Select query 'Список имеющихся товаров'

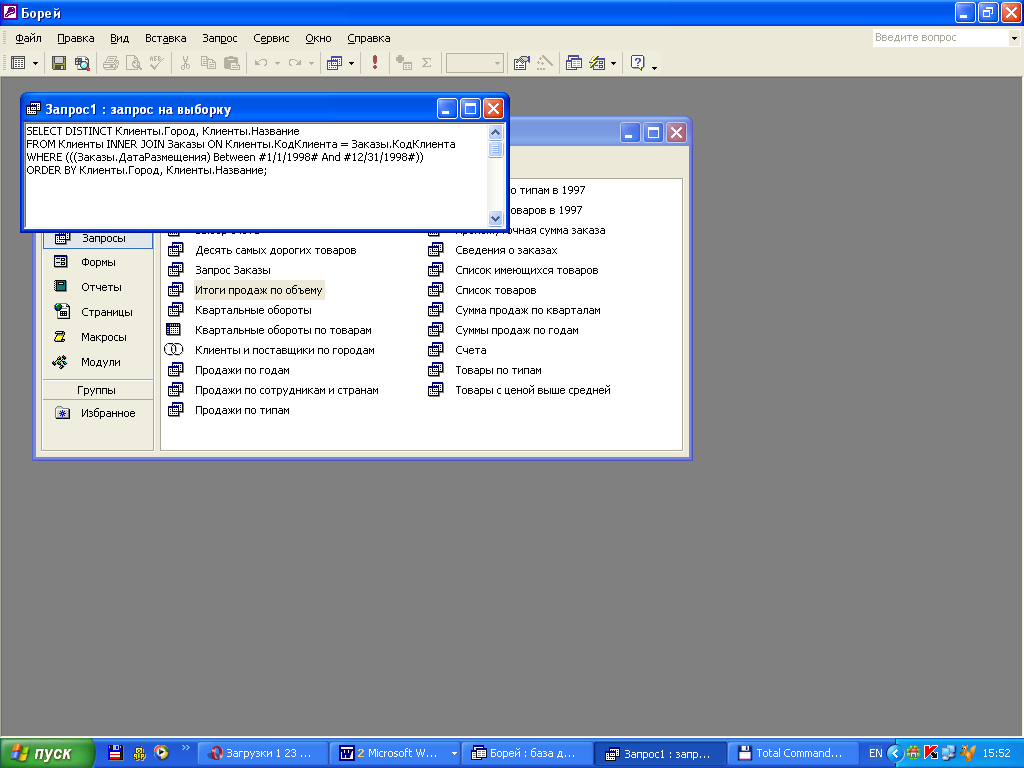(x=526, y=270)
